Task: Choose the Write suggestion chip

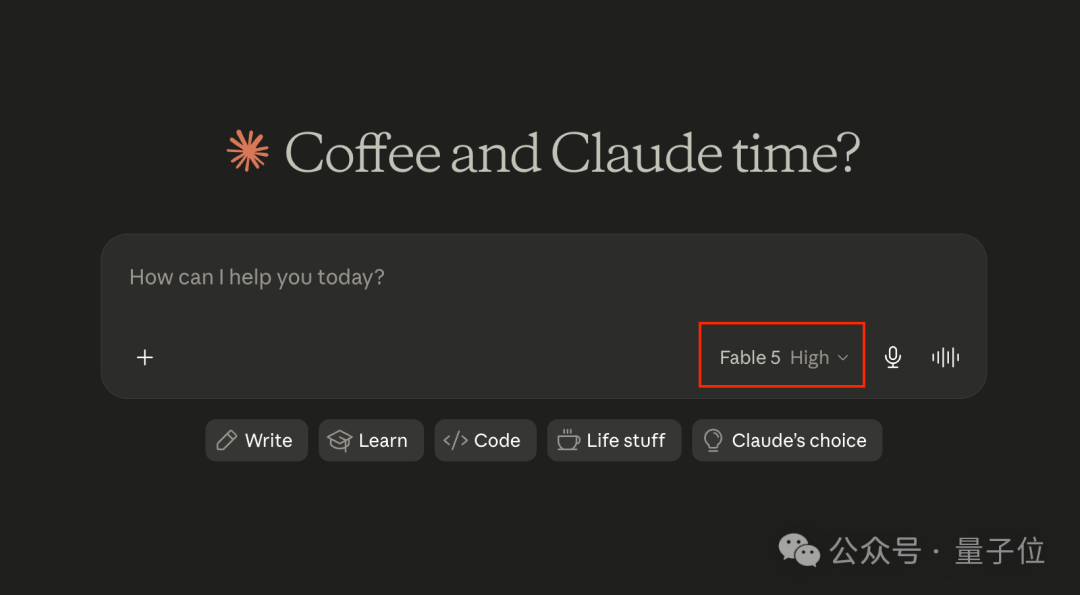Action: (256, 440)
